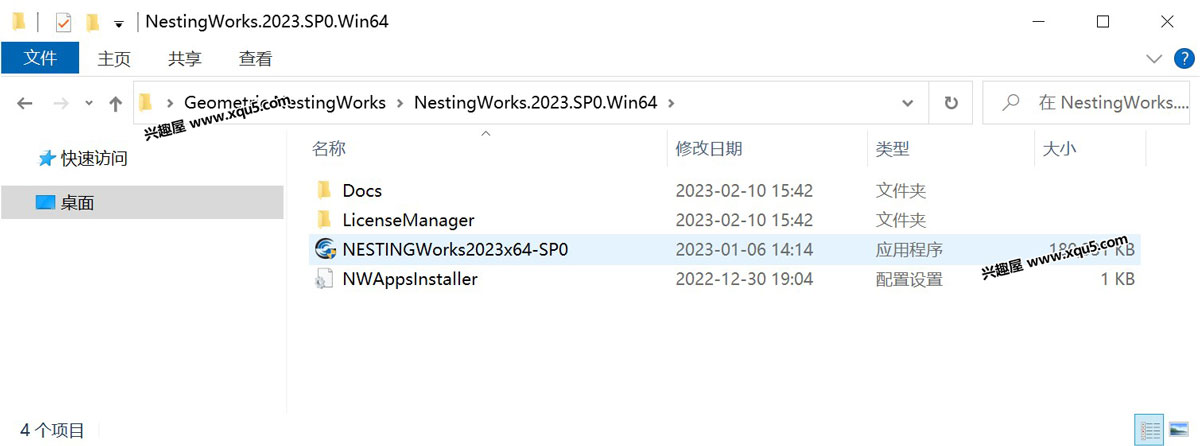Click the Docs folder icon
Screen dimensions: 1200x446
pos(324,190)
